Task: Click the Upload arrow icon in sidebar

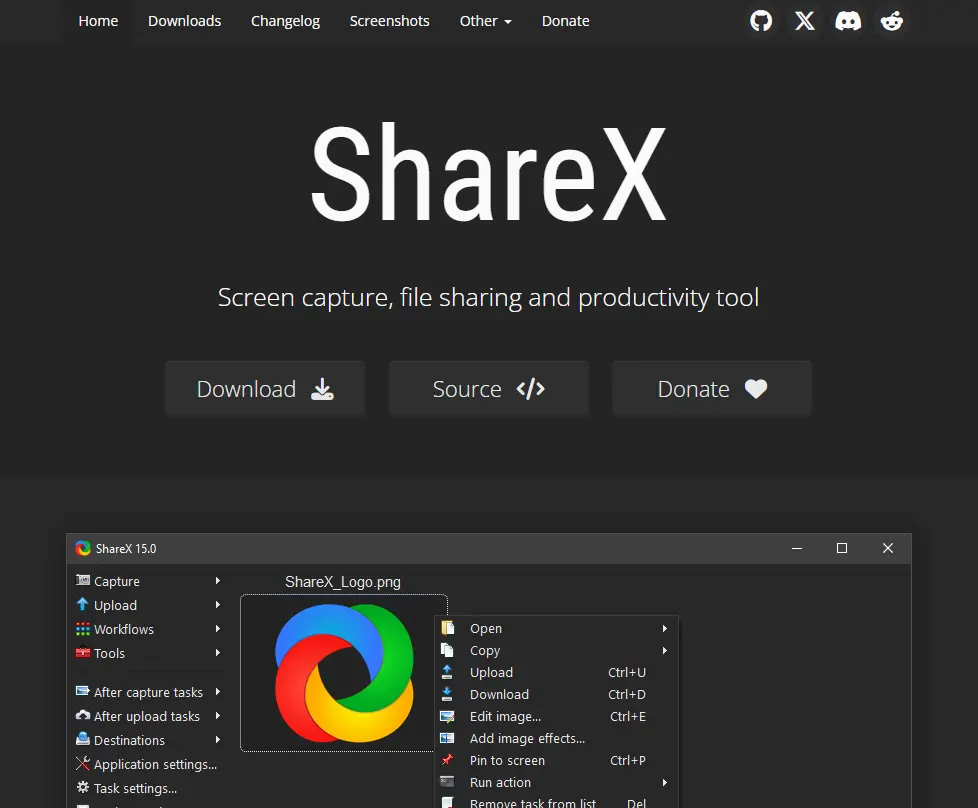Action: [x=82, y=604]
